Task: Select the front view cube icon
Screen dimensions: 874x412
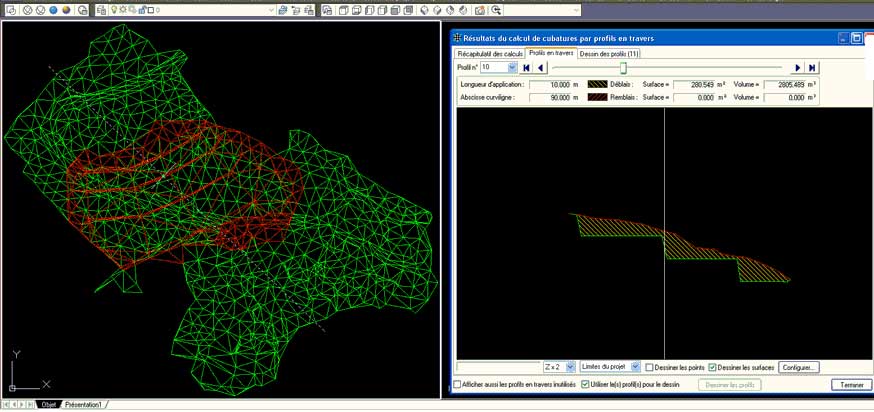Action: 395,10
